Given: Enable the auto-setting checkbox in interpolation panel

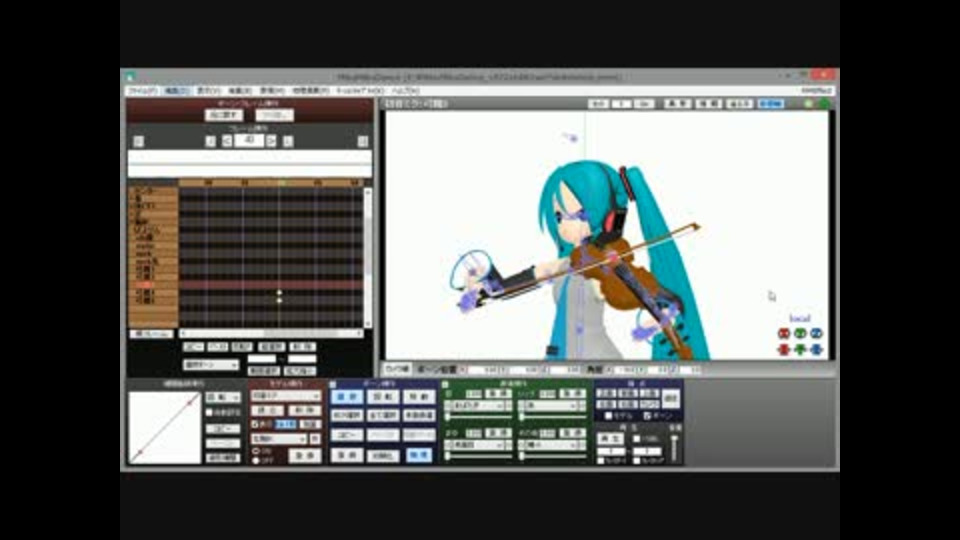Looking at the screenshot, I should (209, 413).
